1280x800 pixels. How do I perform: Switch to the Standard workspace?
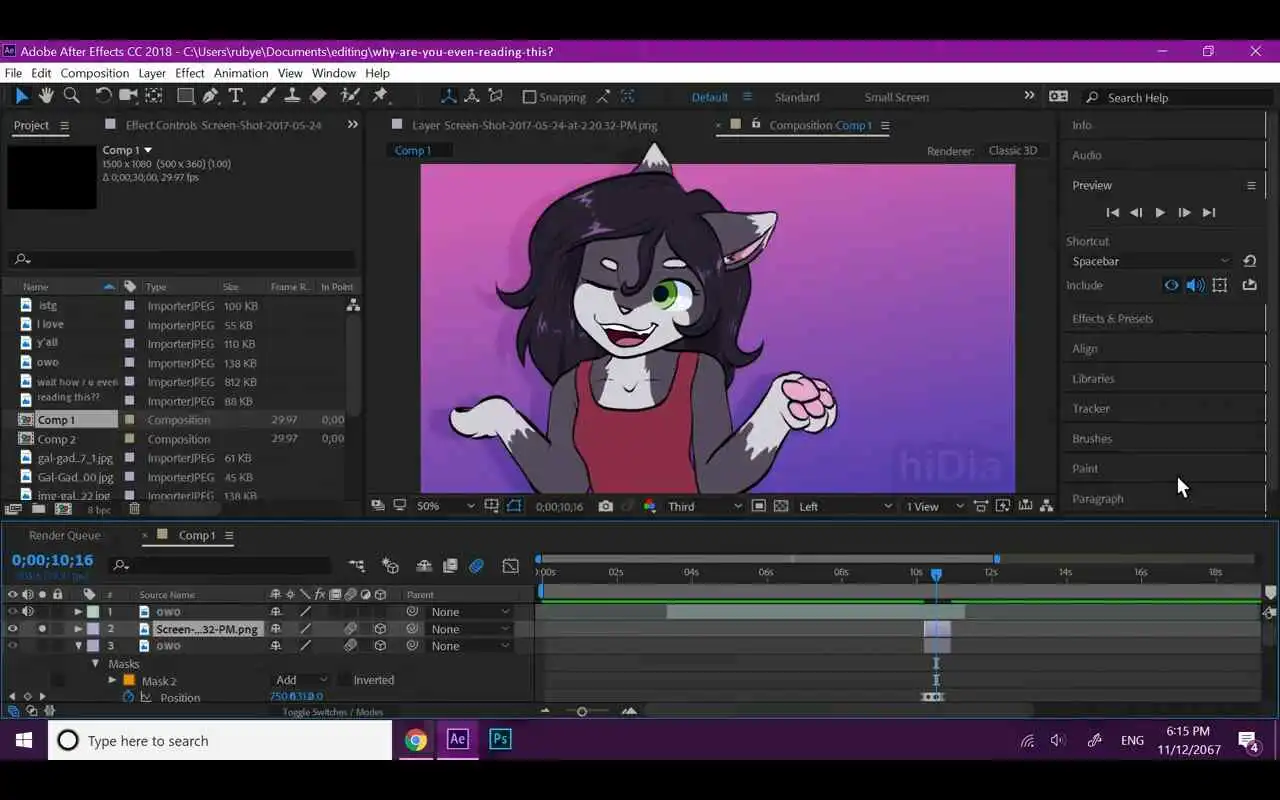pos(797,97)
